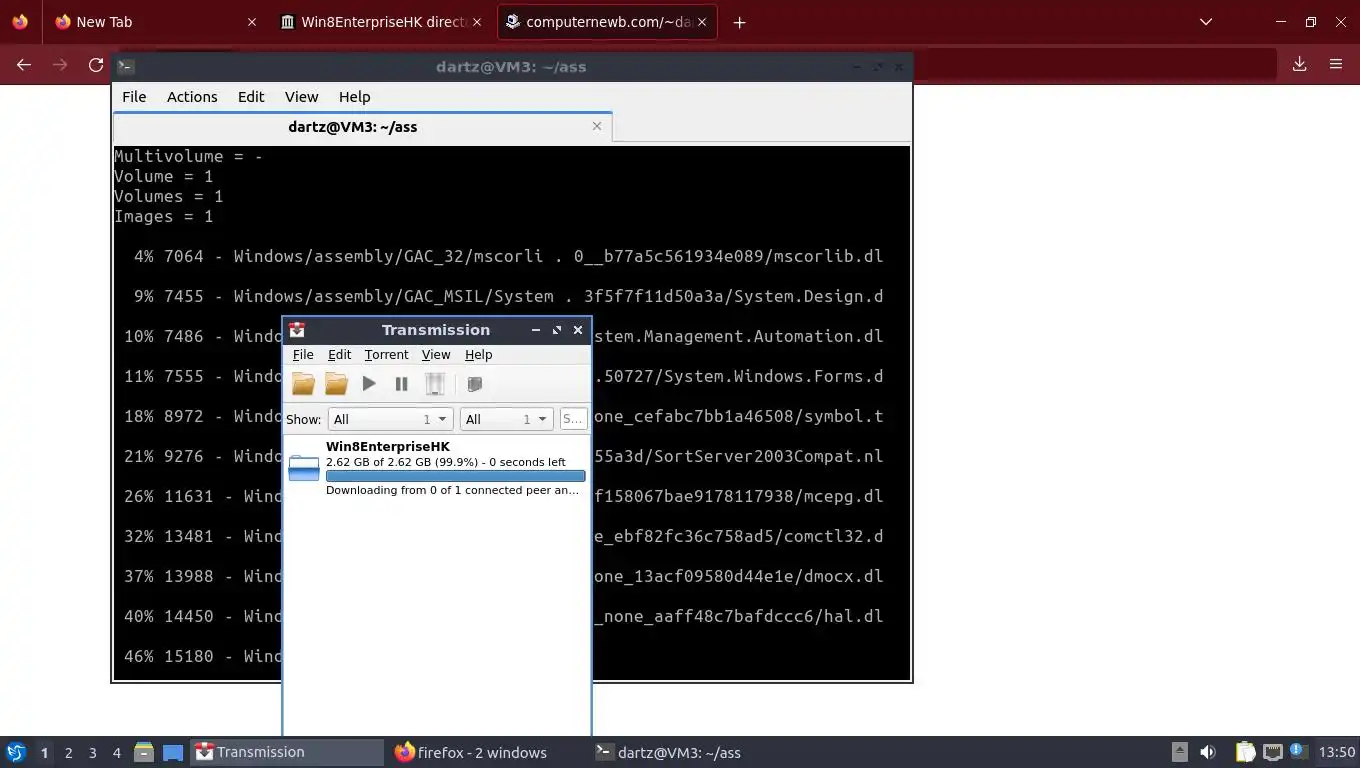Open the clipboard tray icon

click(x=1245, y=752)
